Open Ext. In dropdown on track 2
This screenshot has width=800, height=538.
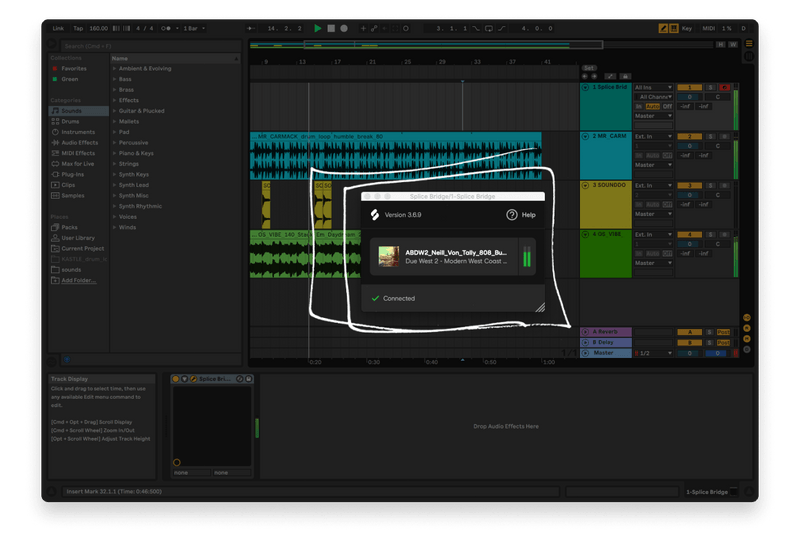(653, 136)
